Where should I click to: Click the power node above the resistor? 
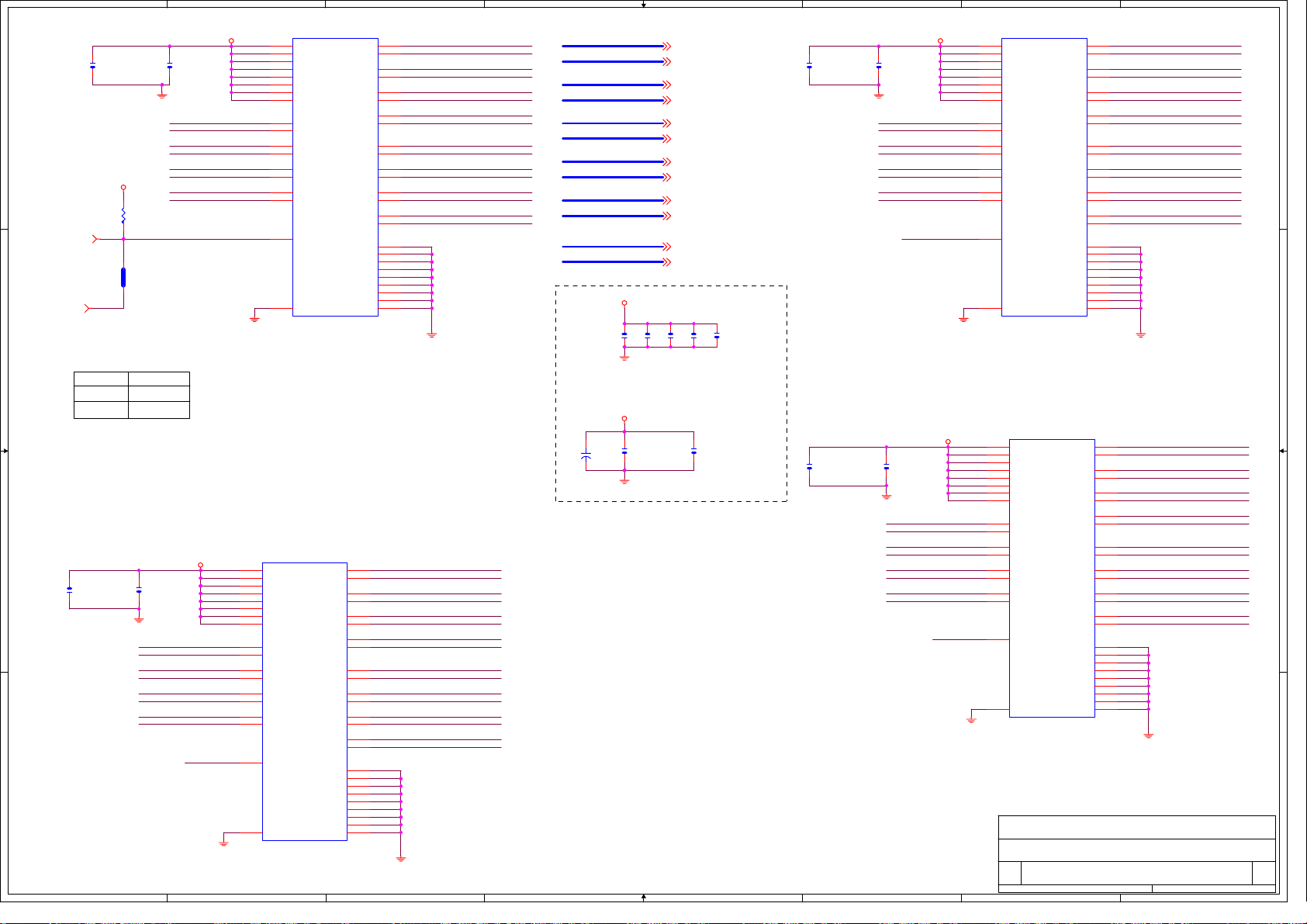tap(123, 188)
